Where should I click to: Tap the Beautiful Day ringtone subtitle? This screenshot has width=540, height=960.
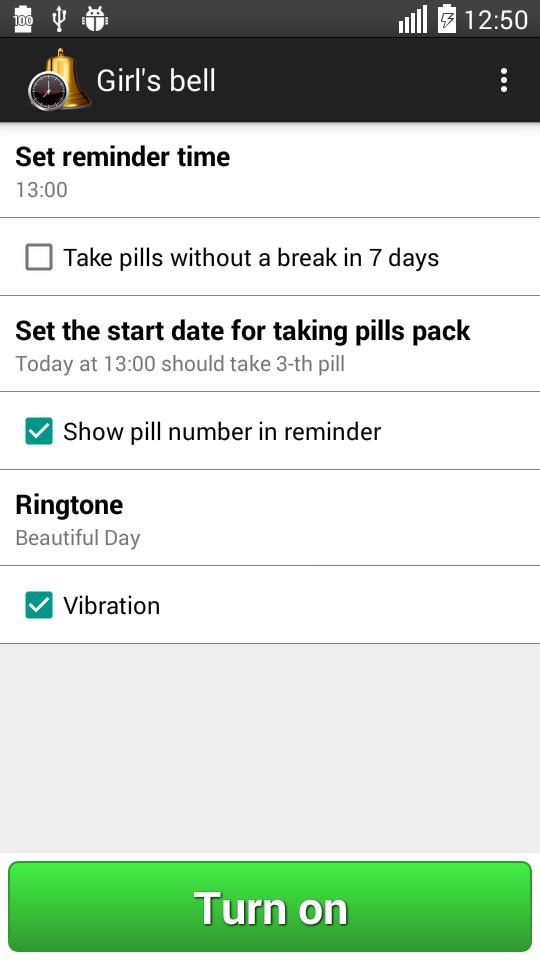tap(78, 538)
